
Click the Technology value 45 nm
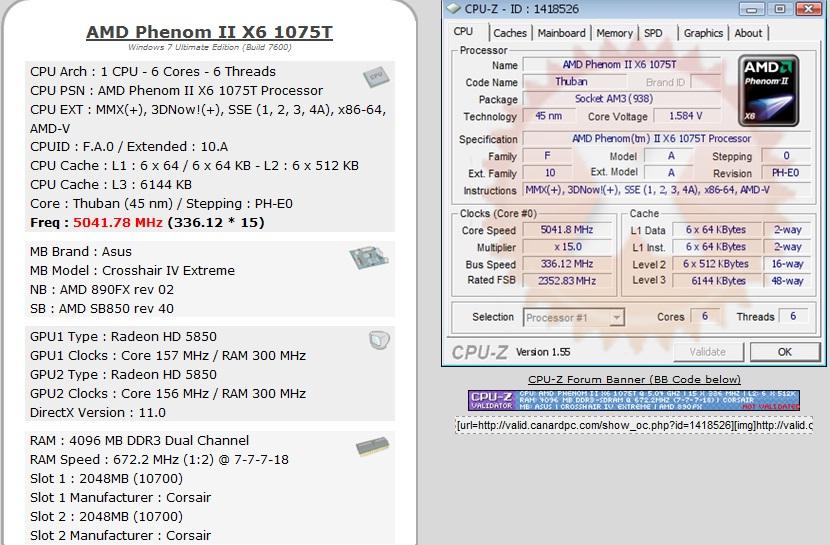pyautogui.click(x=549, y=116)
